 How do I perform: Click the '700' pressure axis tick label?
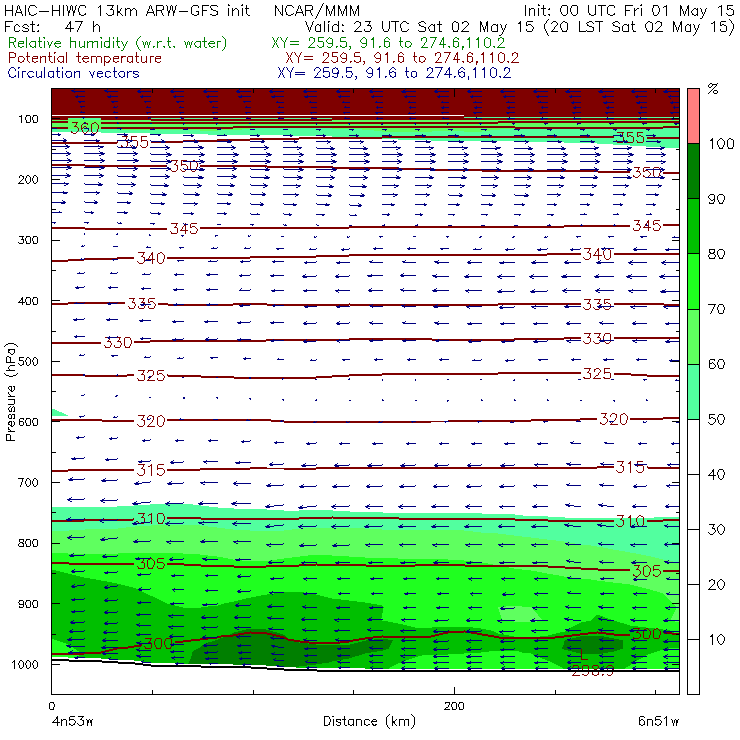28,482
